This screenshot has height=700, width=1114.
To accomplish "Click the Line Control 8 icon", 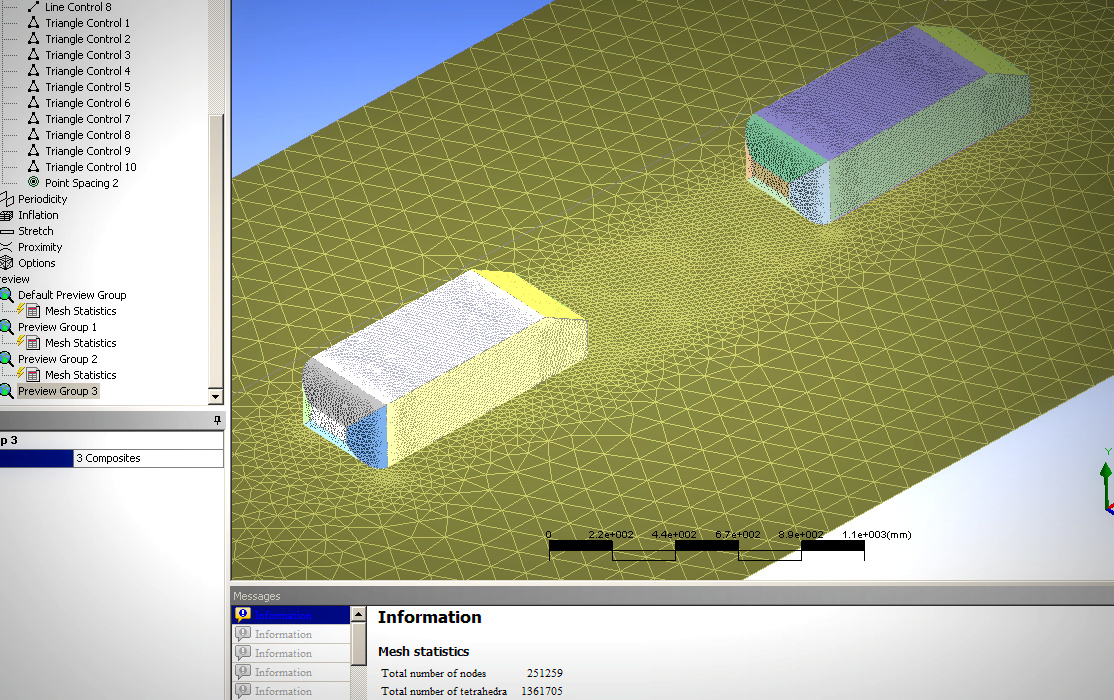I will (34, 7).
